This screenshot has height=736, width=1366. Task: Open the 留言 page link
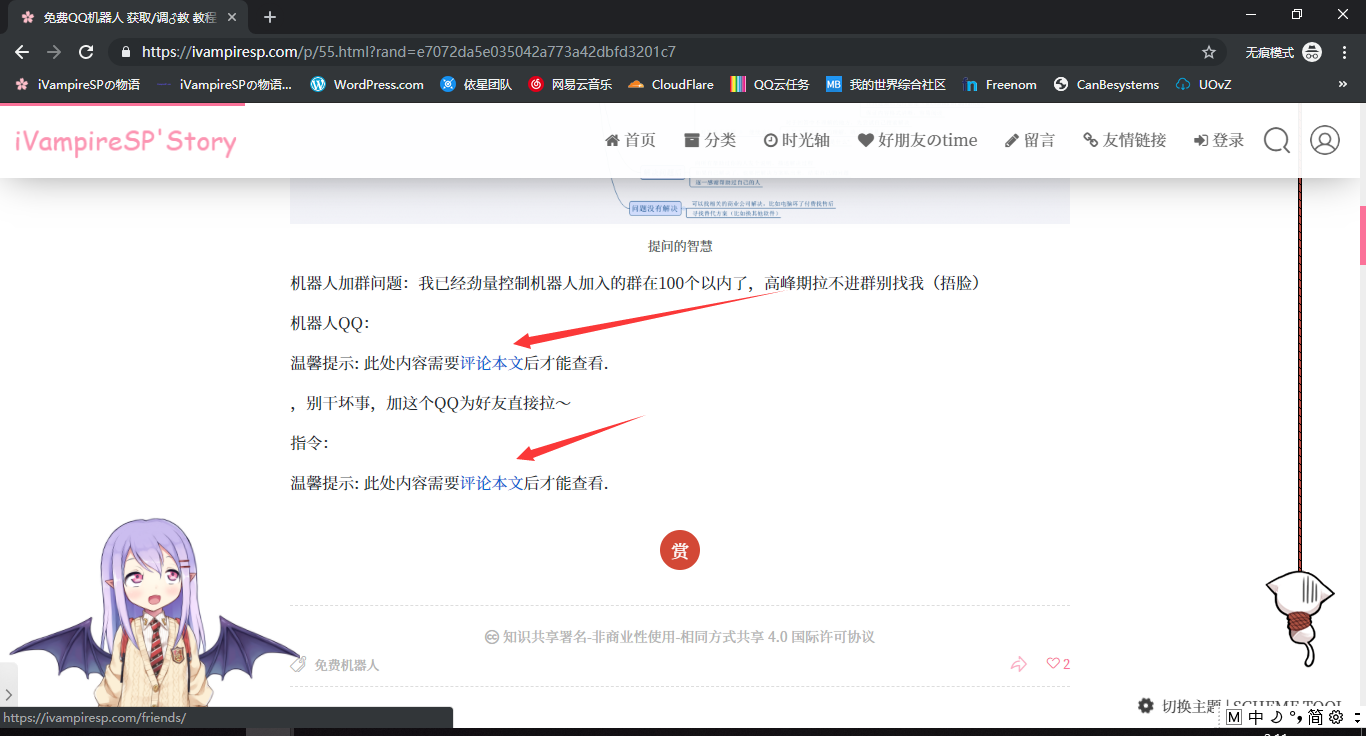coord(1030,140)
